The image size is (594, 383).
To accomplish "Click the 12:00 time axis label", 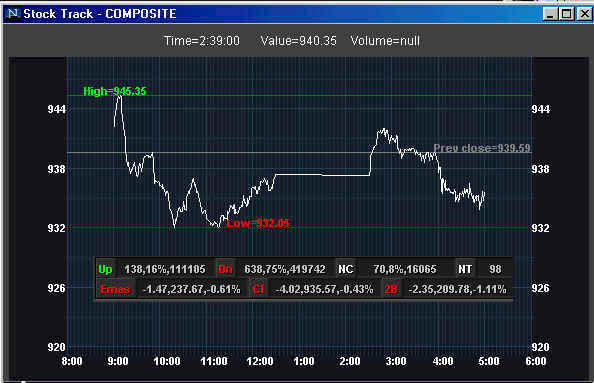I will [260, 361].
